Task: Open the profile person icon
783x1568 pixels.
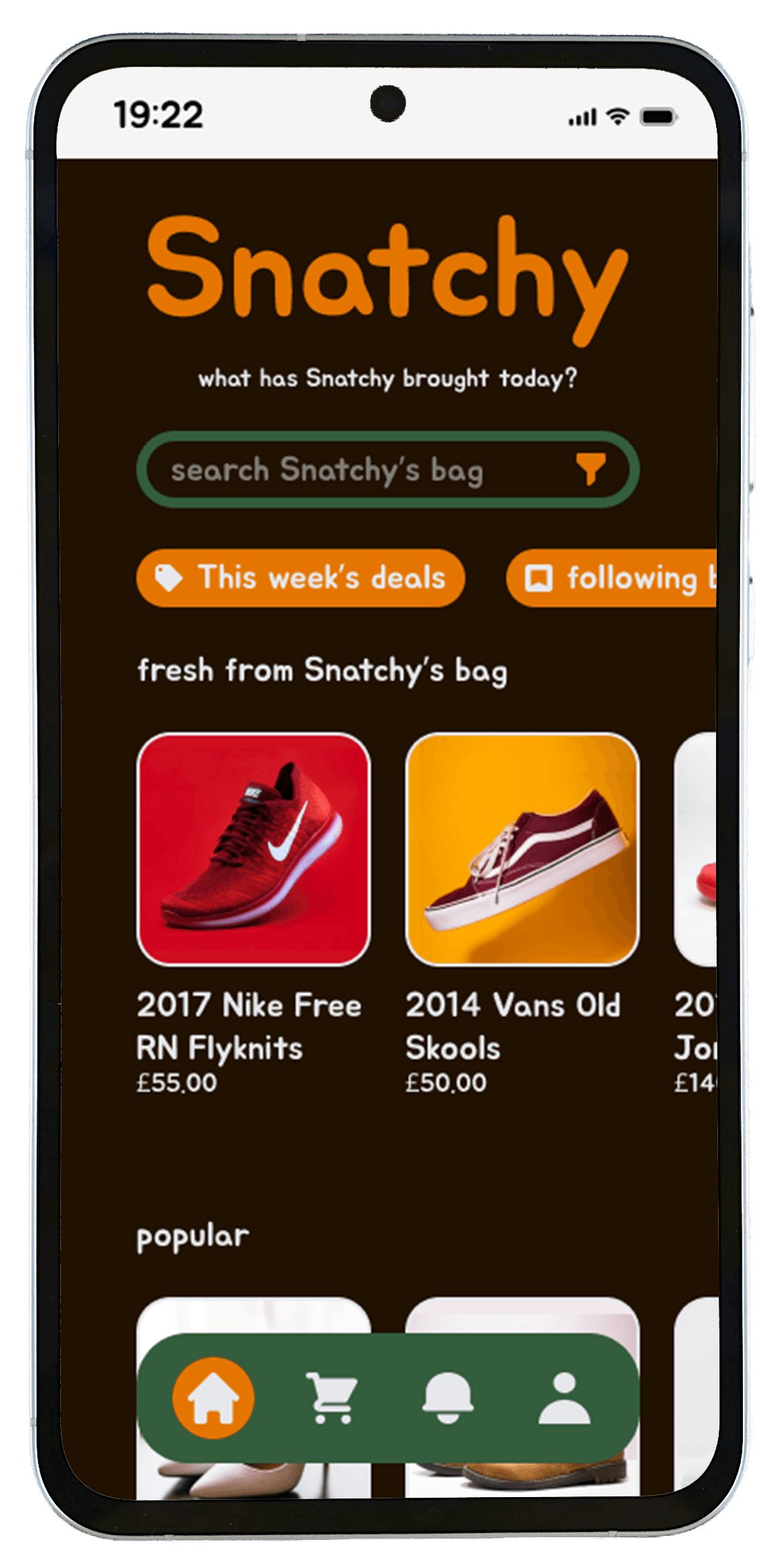Action: 565,1397
